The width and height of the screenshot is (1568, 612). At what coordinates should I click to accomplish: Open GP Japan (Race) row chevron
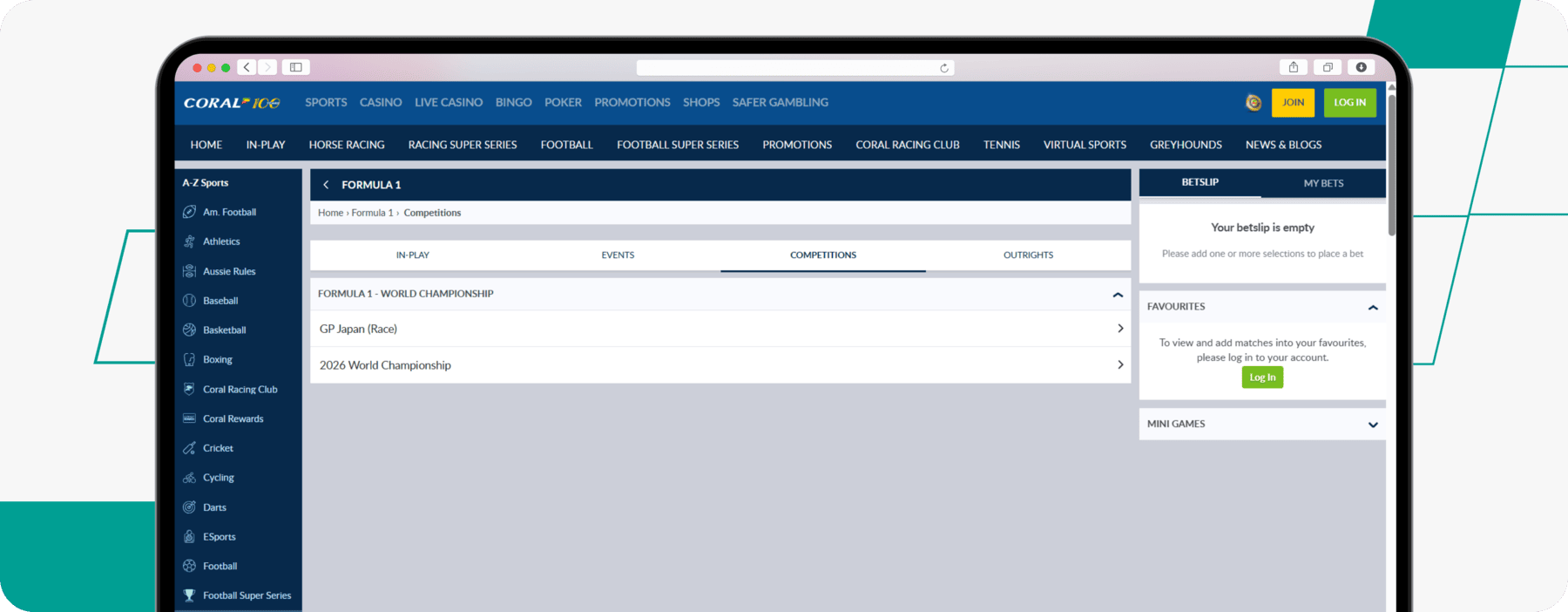click(x=1120, y=329)
